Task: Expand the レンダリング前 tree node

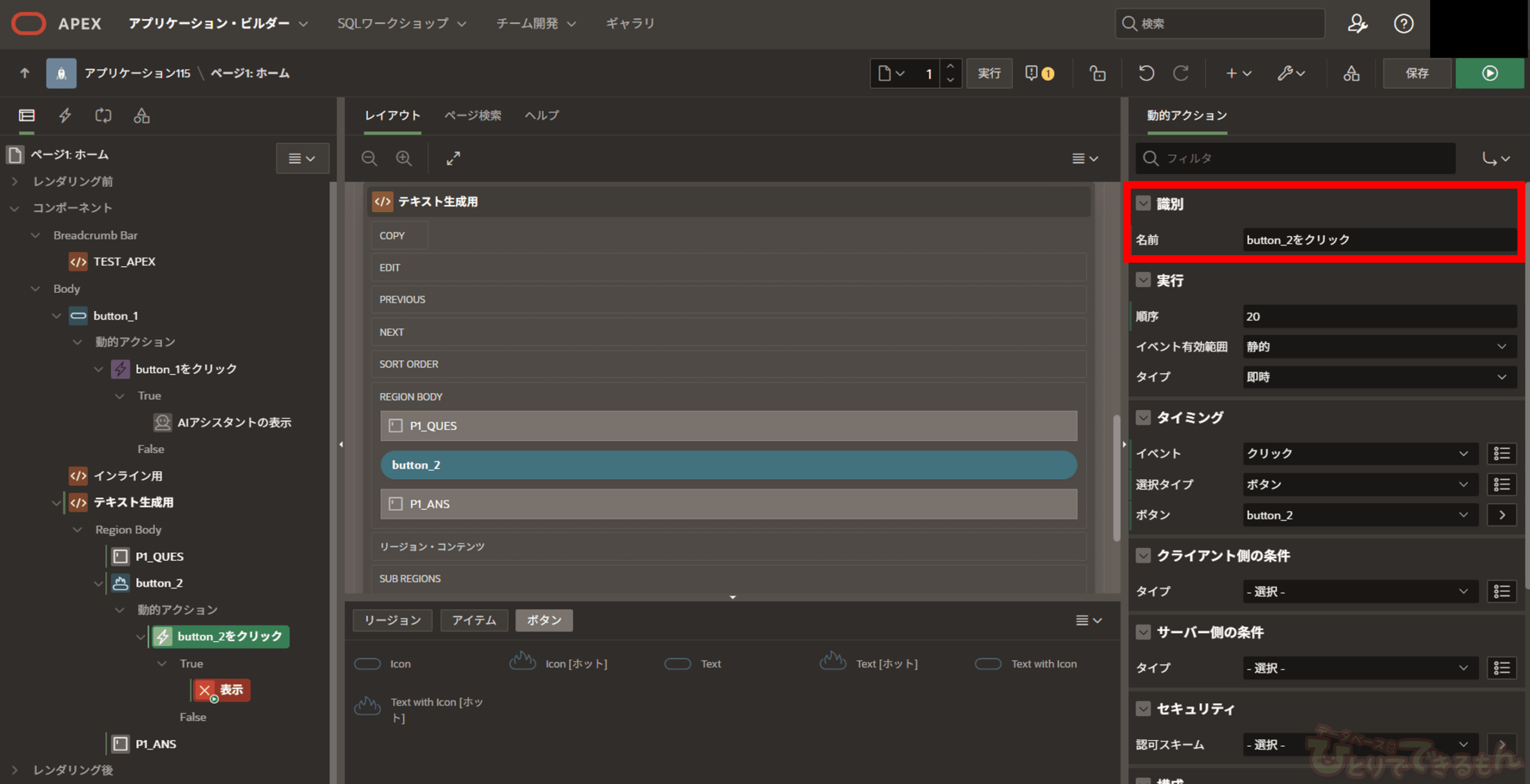Action: point(15,181)
